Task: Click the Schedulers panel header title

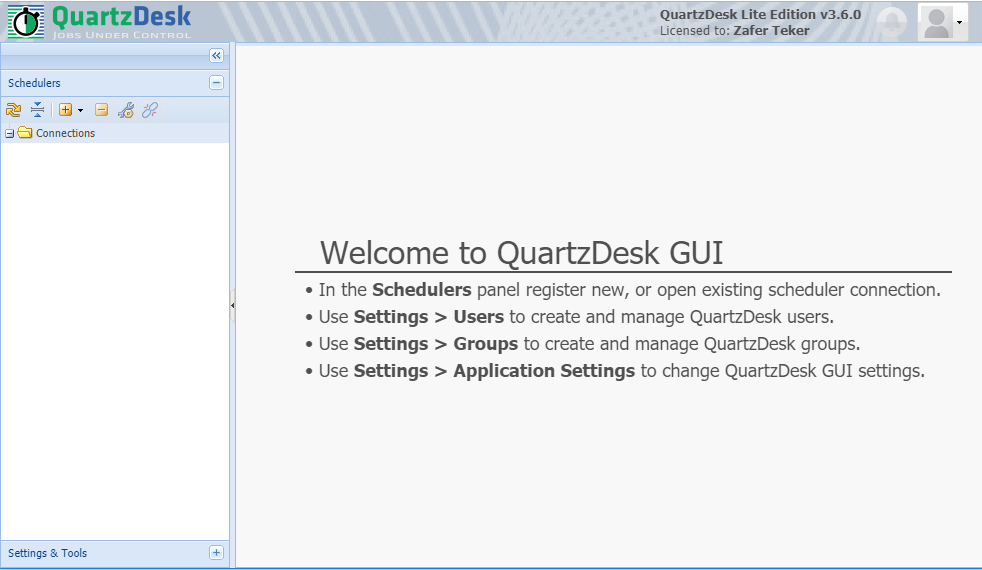Action: click(x=34, y=83)
